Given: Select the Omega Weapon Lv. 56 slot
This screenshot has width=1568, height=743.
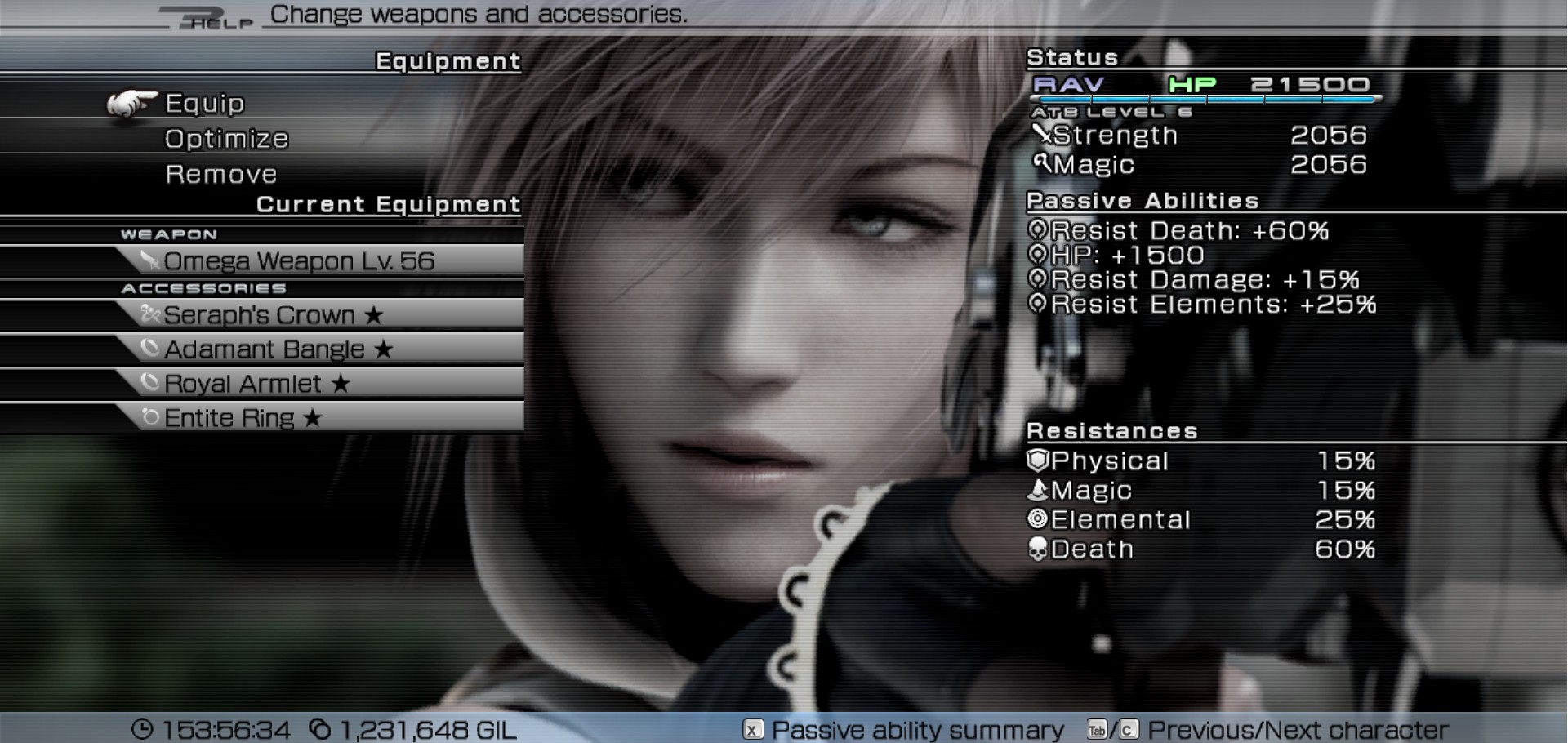Looking at the screenshot, I should coord(319,260).
